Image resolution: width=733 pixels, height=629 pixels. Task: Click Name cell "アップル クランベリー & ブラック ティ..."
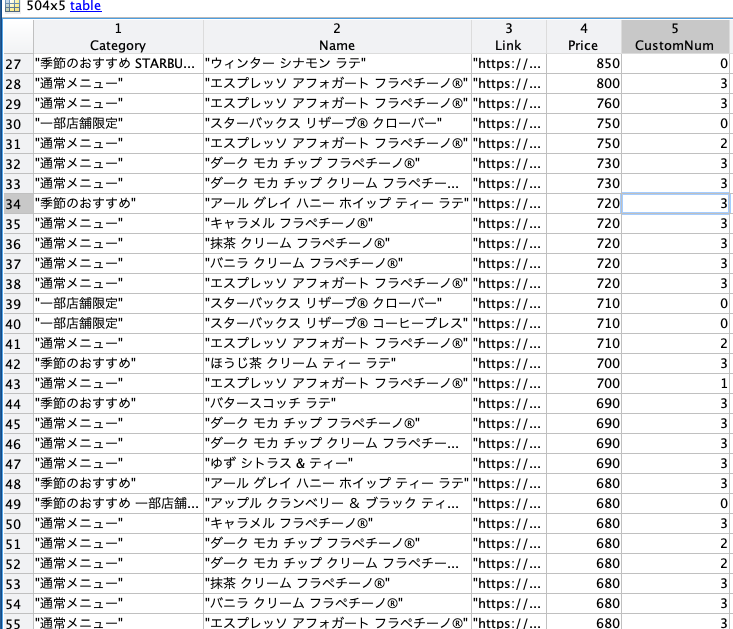(337, 504)
